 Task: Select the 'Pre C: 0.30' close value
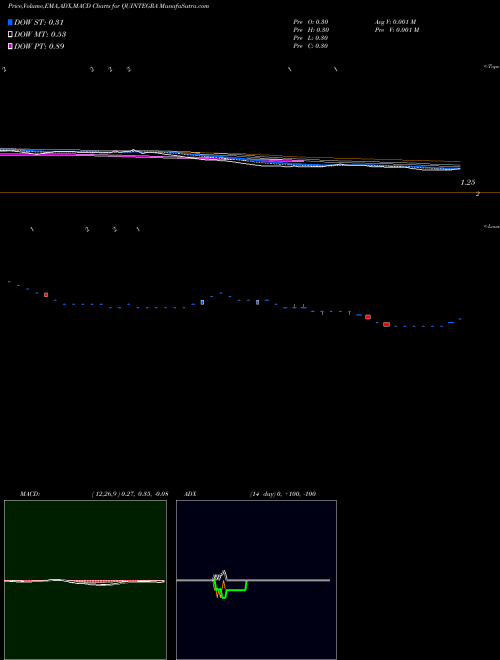311,46
